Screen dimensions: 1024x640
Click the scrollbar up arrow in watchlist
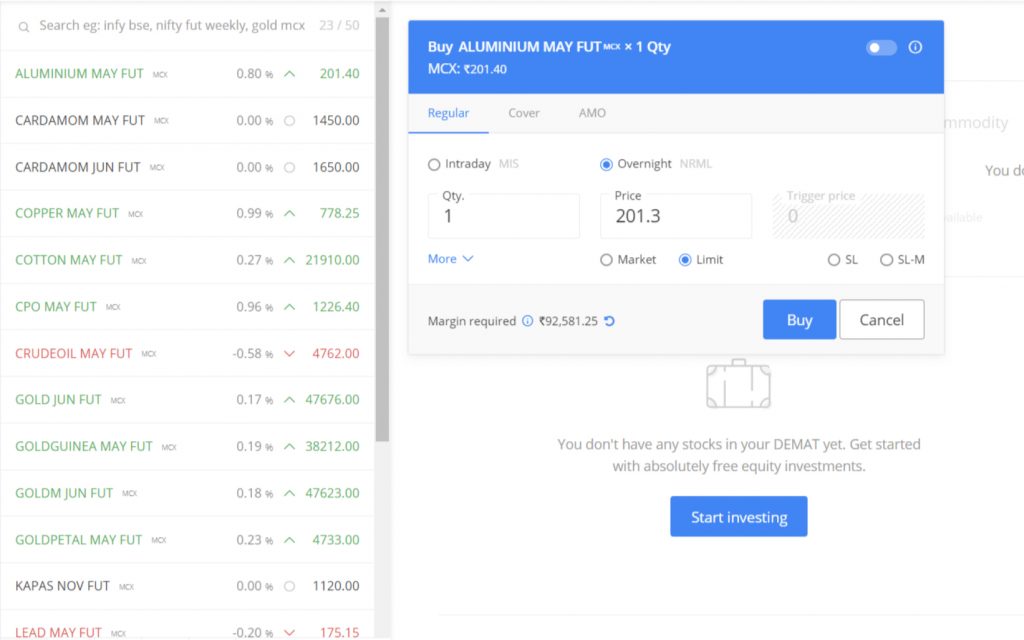point(382,10)
